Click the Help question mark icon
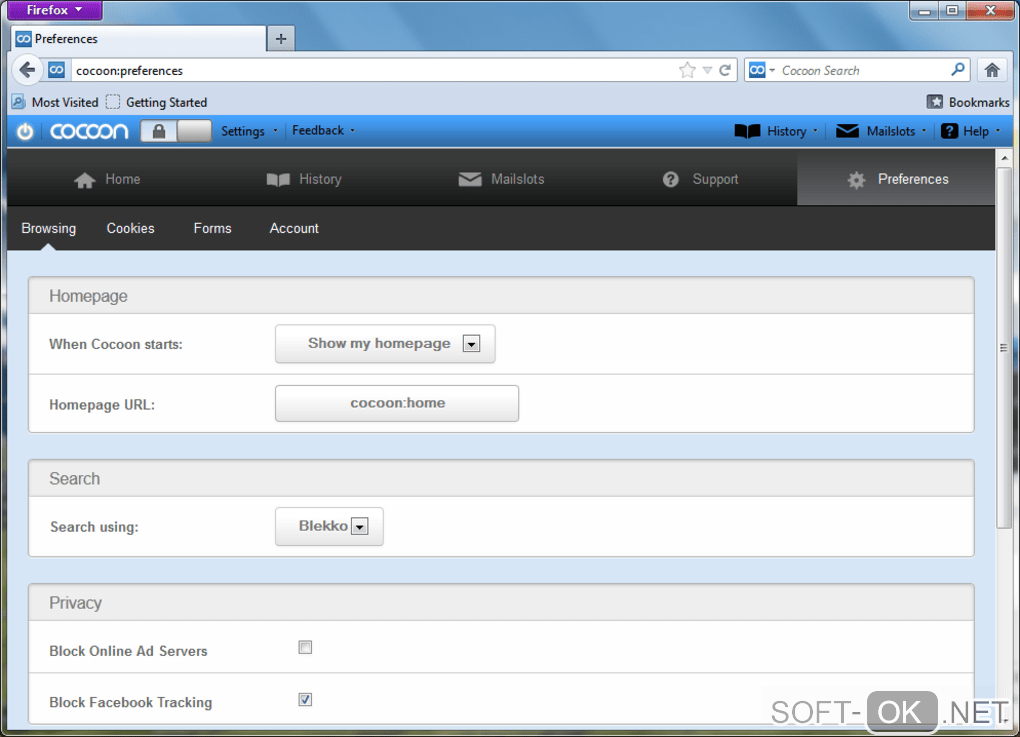 pos(949,131)
